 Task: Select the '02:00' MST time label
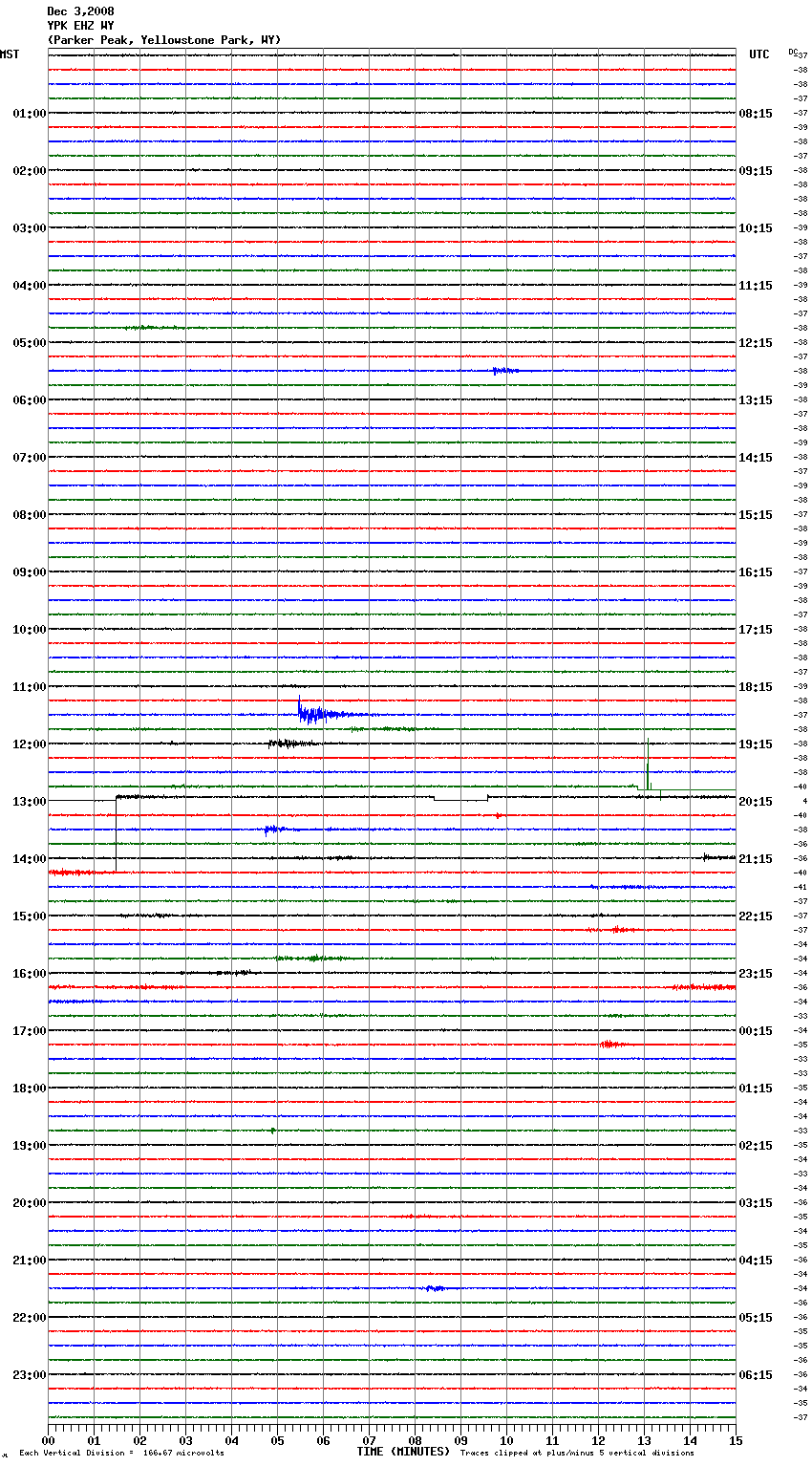[29, 171]
